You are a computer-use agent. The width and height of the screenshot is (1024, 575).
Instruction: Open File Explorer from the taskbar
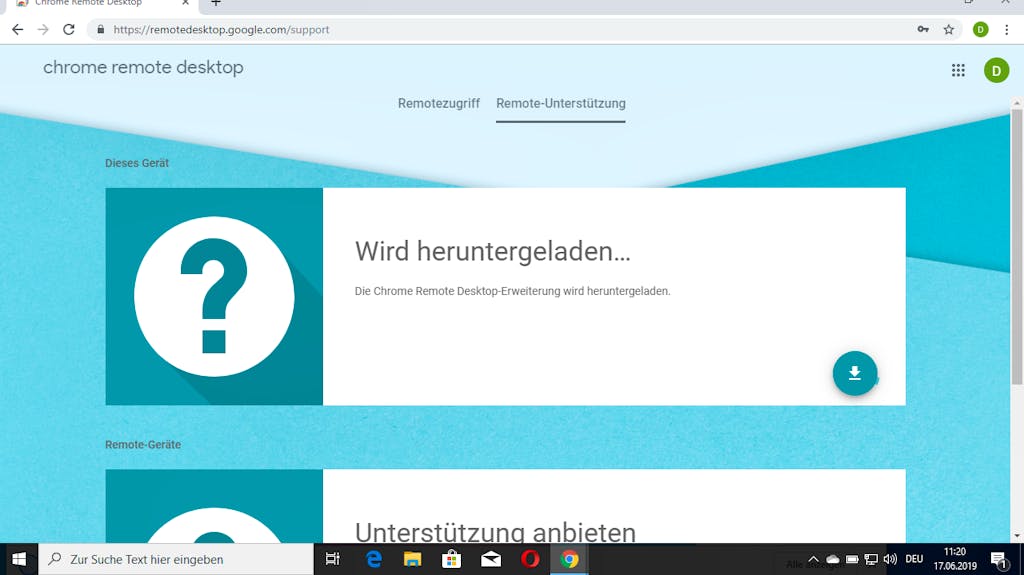click(x=412, y=559)
